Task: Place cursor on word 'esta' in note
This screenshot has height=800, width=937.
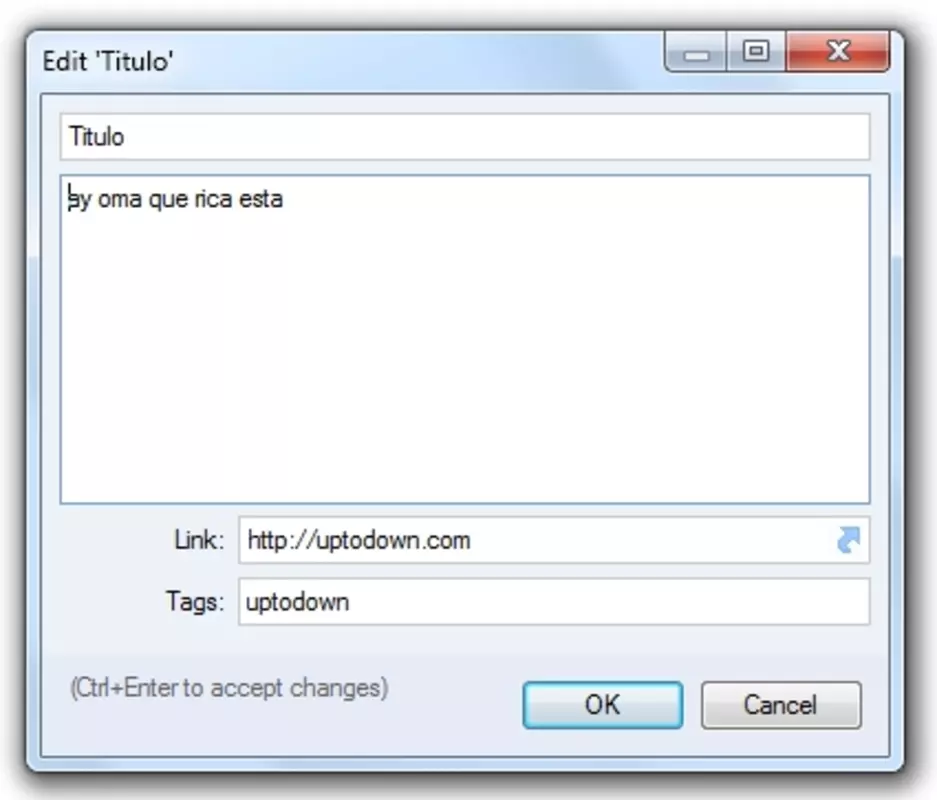Action: point(261,199)
